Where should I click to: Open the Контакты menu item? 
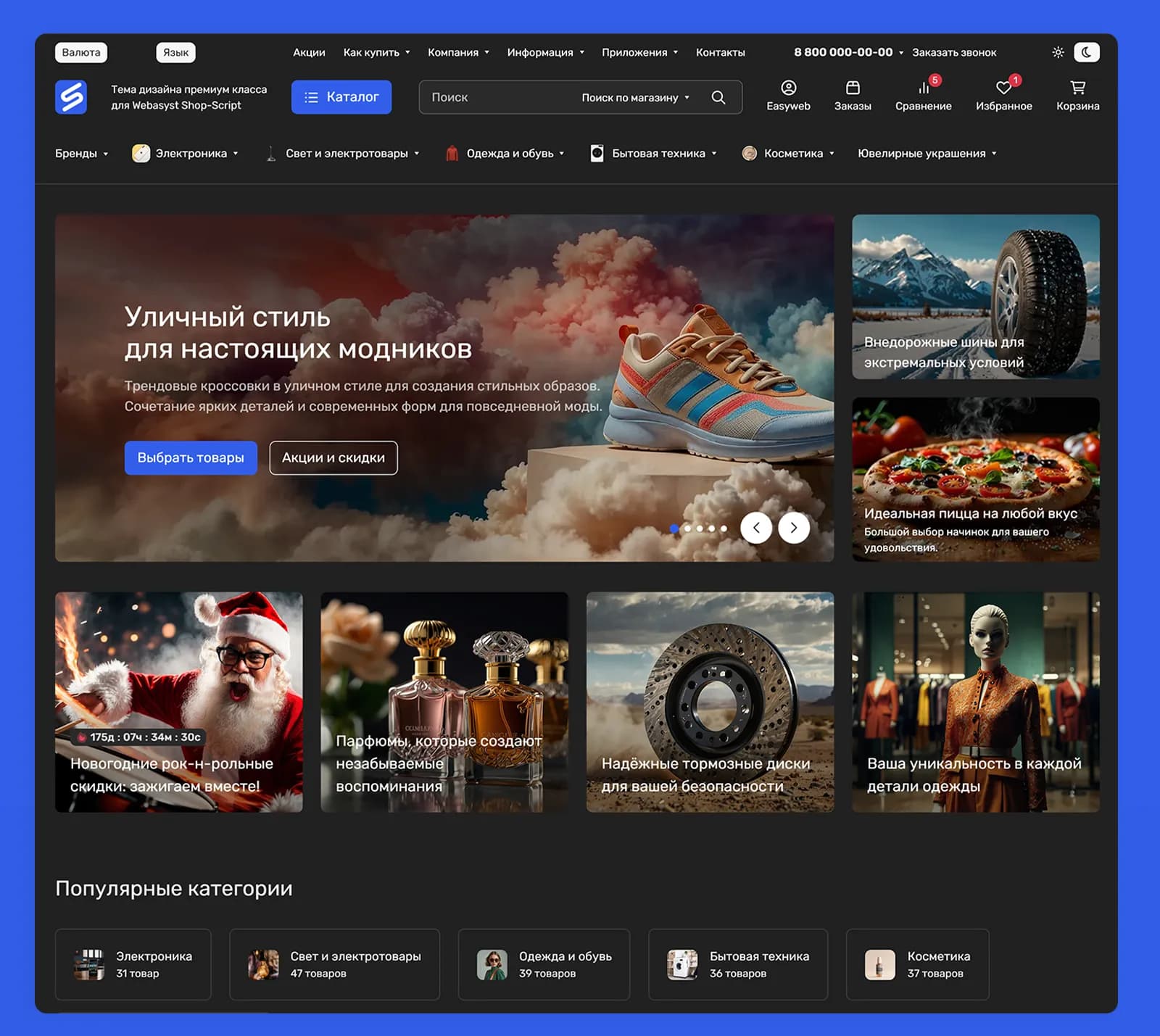720,52
